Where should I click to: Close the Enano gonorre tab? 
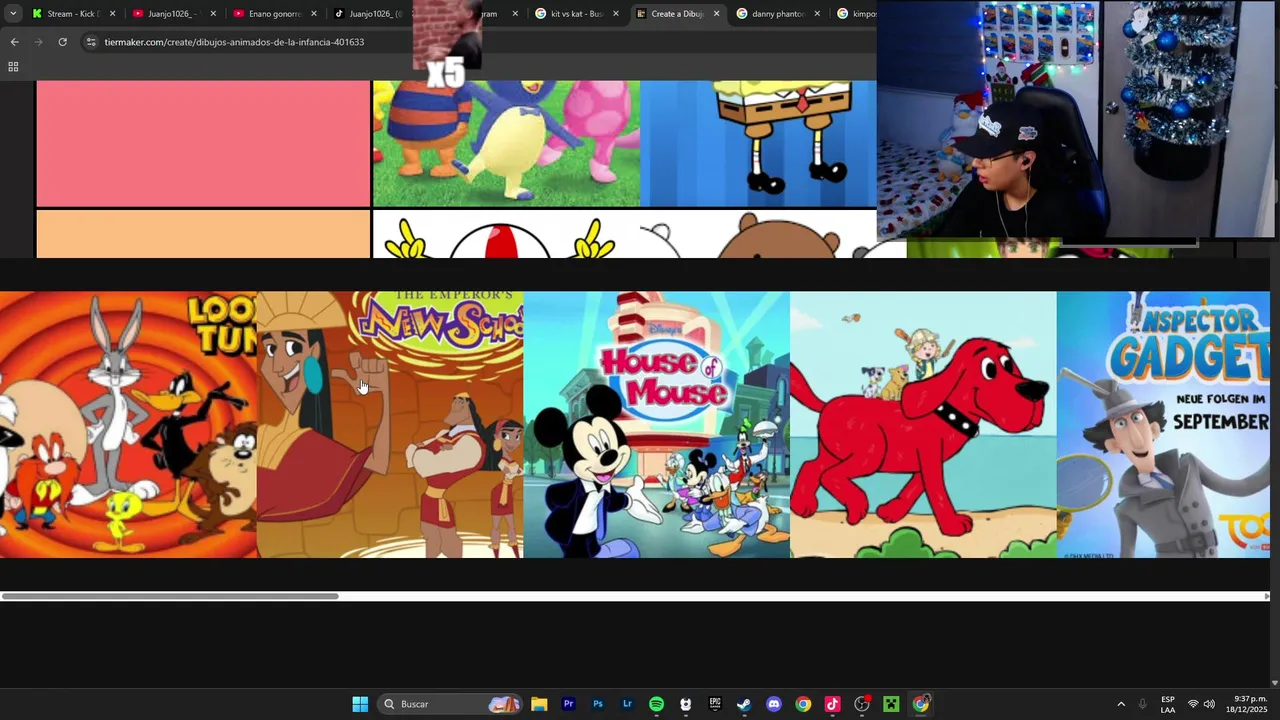(314, 14)
